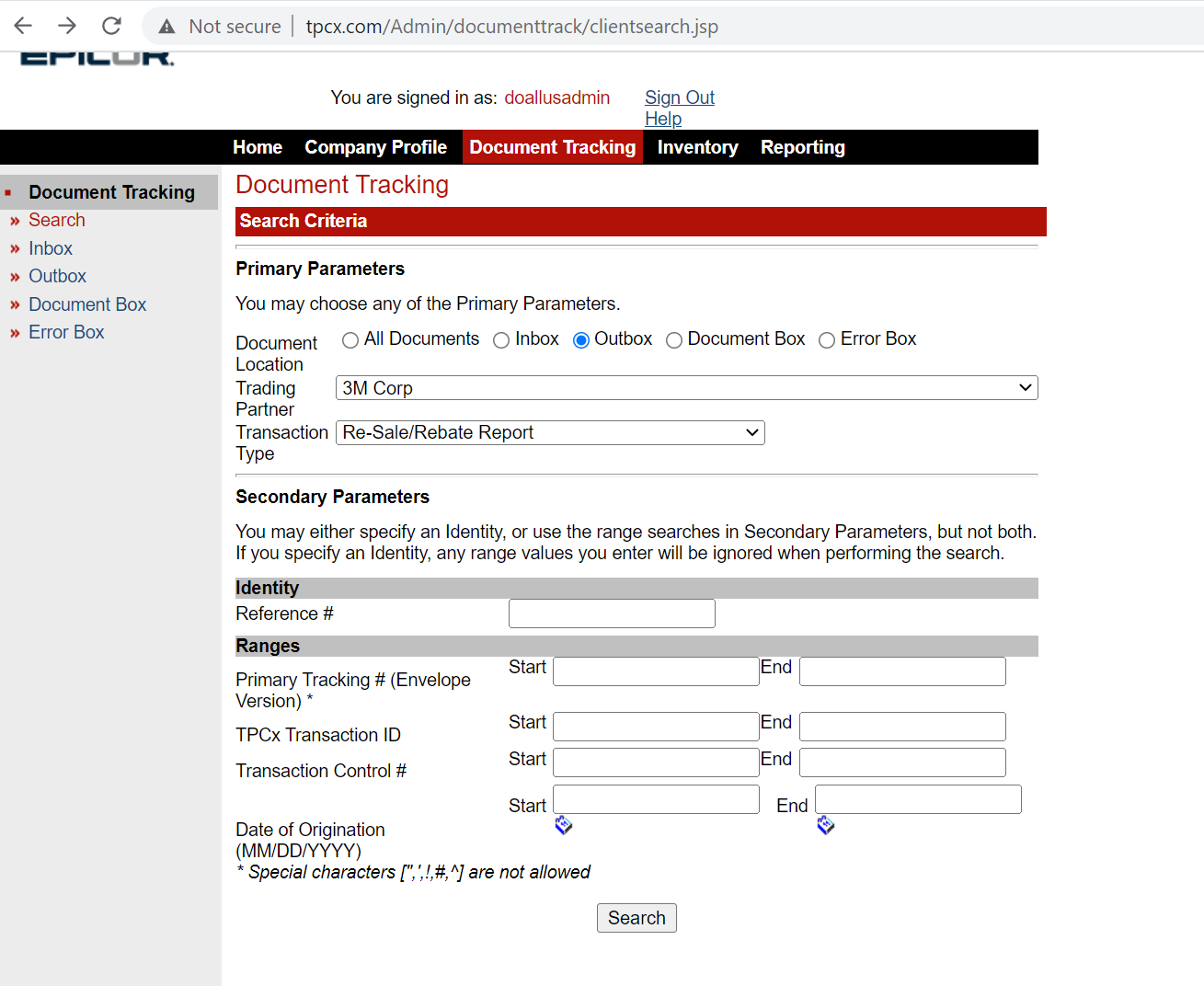This screenshot has width=1204, height=986.
Task: Click the Reference # input field
Action: click(x=612, y=613)
